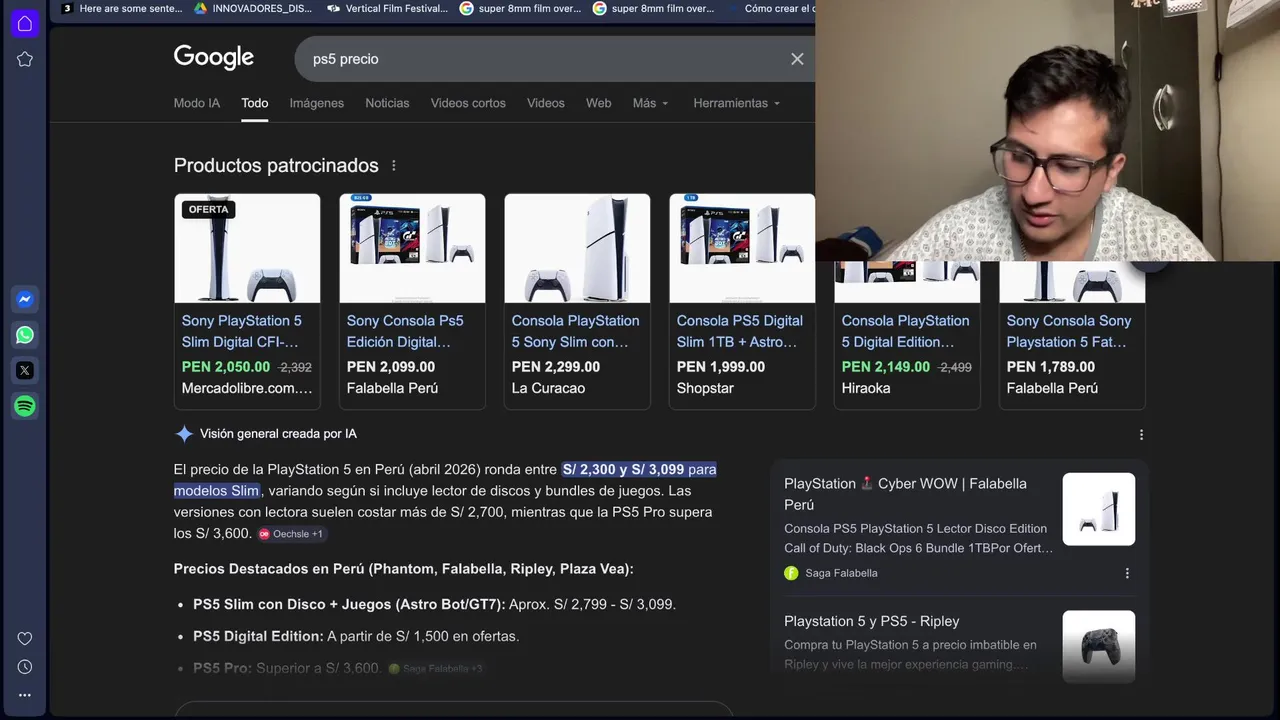
Task: Select the Todo tab
Action: point(255,103)
